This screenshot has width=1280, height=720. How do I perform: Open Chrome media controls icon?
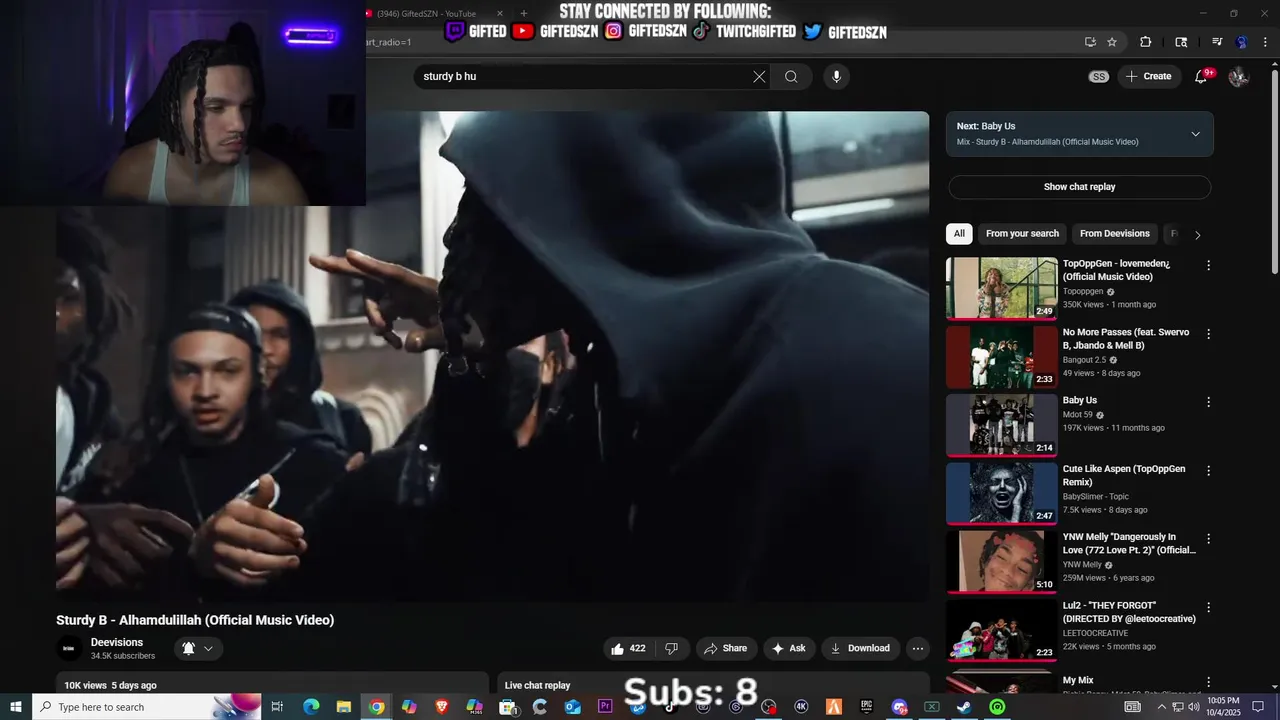1217,42
